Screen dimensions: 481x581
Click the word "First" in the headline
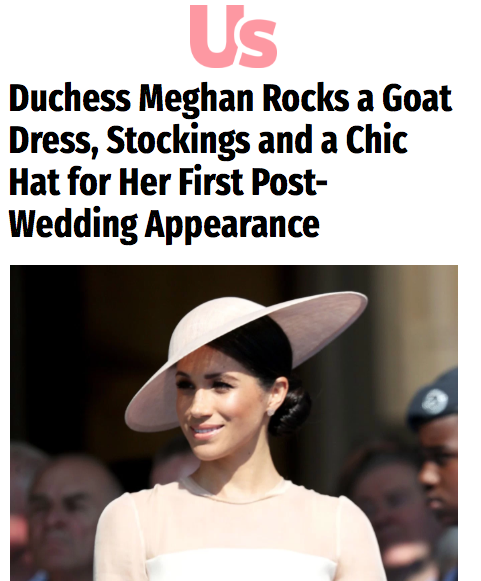pos(211,182)
